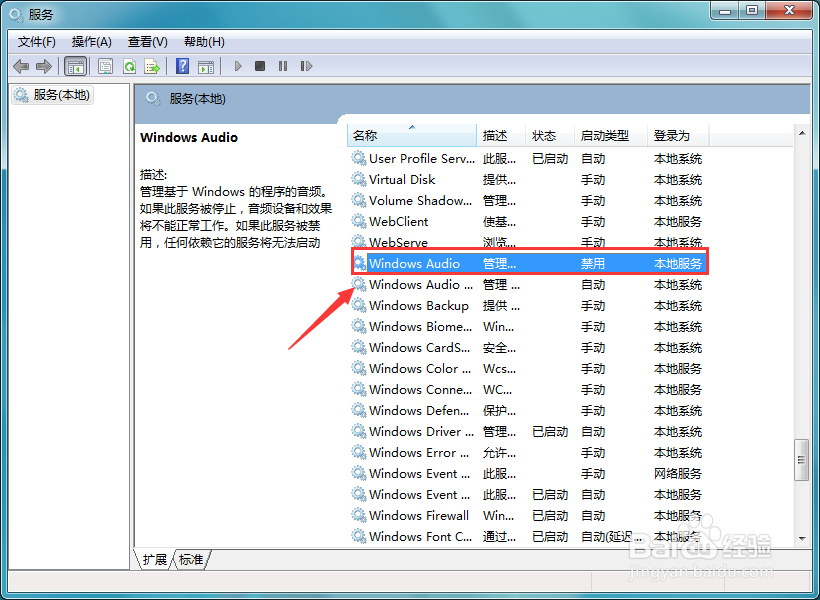Click 自动(延迟... startup type cell
The image size is (820, 600).
pos(612,536)
